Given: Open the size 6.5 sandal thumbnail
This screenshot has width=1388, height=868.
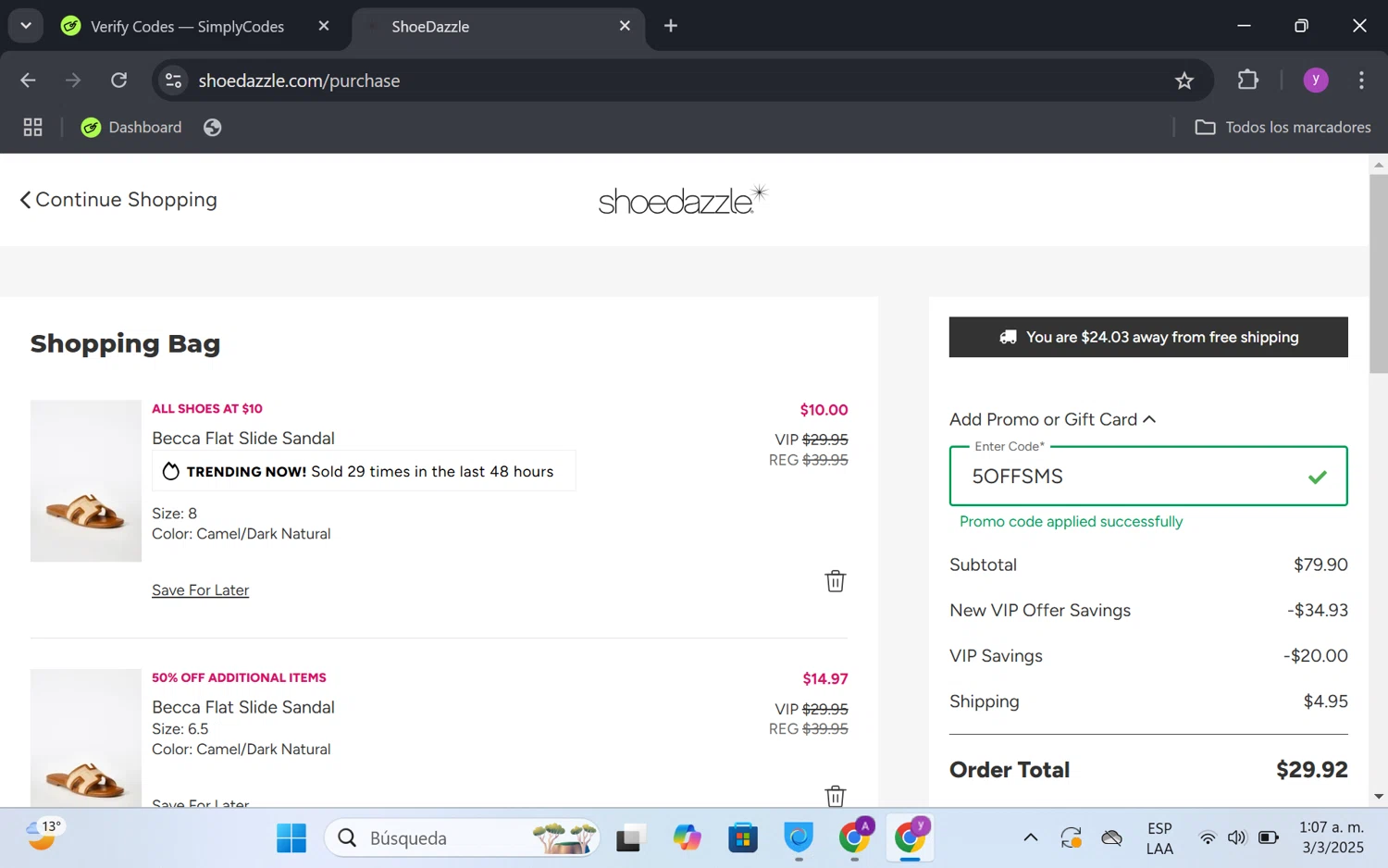Looking at the screenshot, I should click(86, 738).
